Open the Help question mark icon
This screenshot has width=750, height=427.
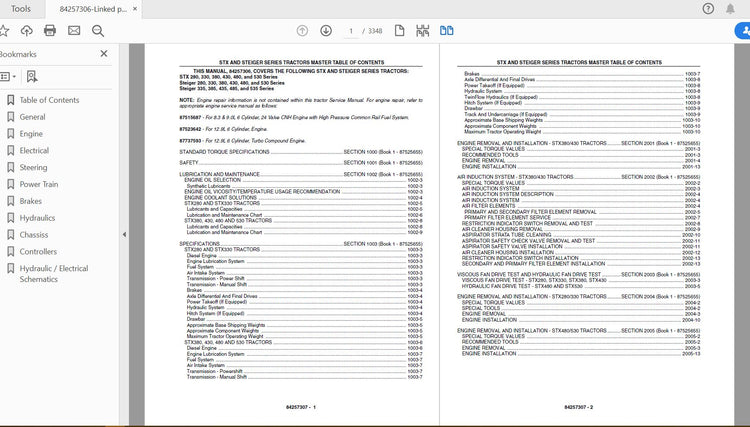pyautogui.click(x=708, y=9)
